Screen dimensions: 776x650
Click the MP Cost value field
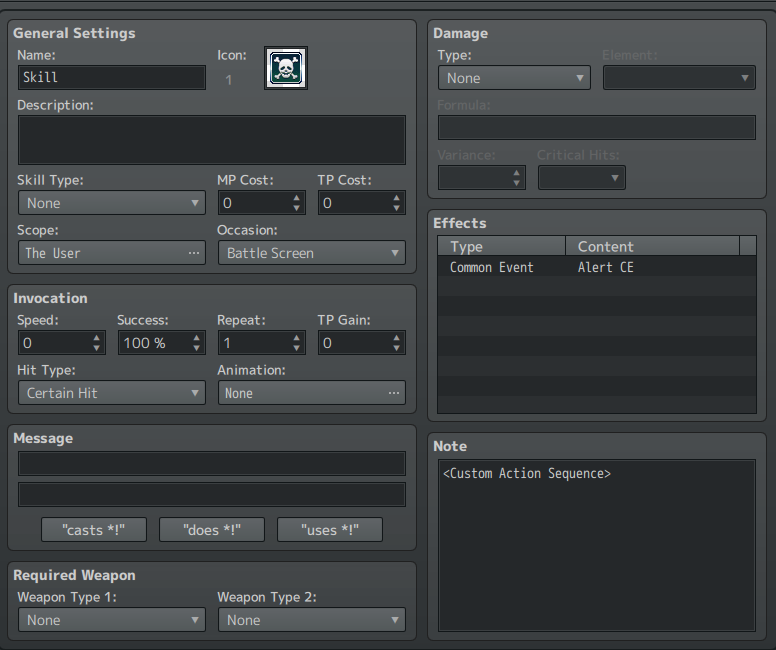click(261, 203)
